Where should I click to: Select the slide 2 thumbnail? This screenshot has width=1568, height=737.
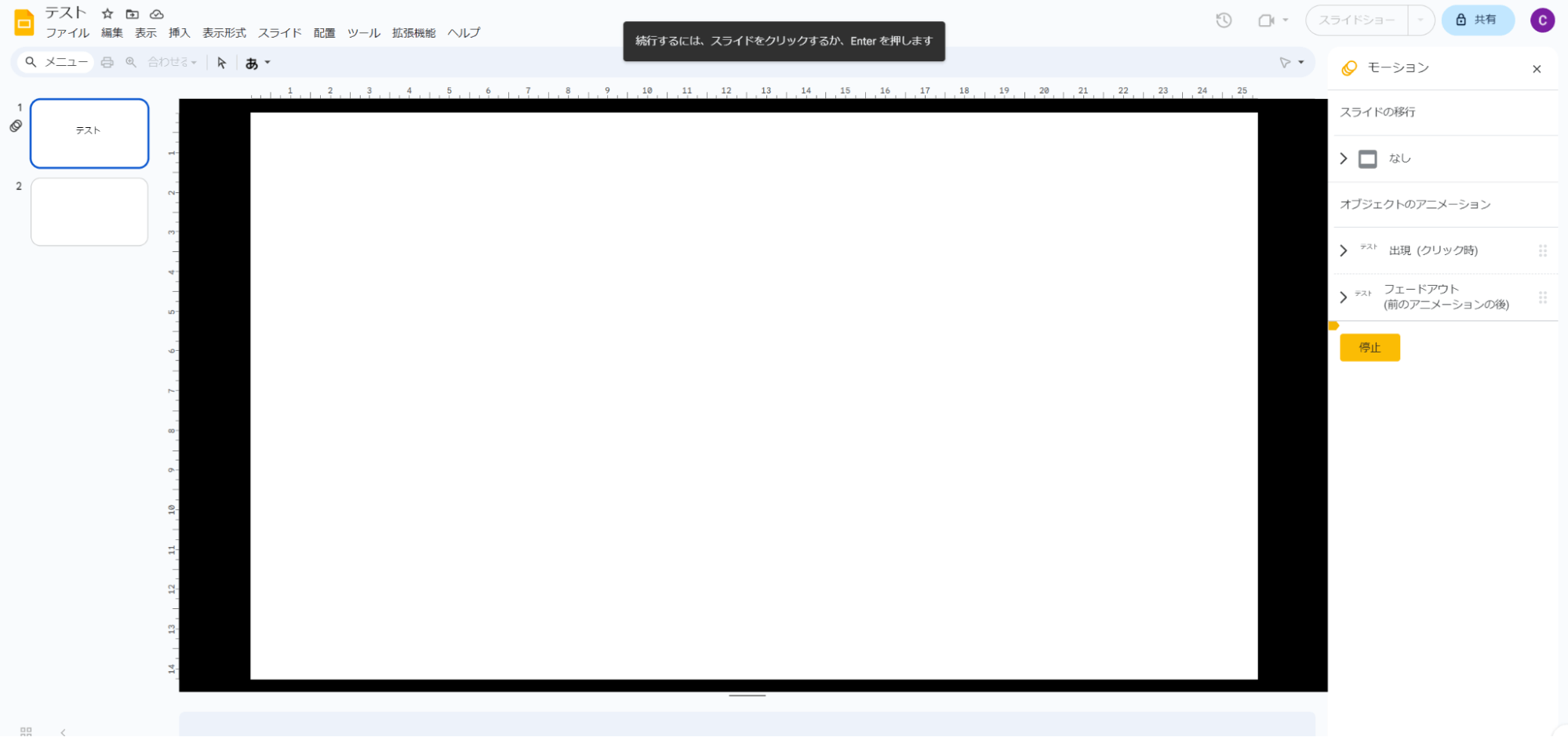[89, 212]
